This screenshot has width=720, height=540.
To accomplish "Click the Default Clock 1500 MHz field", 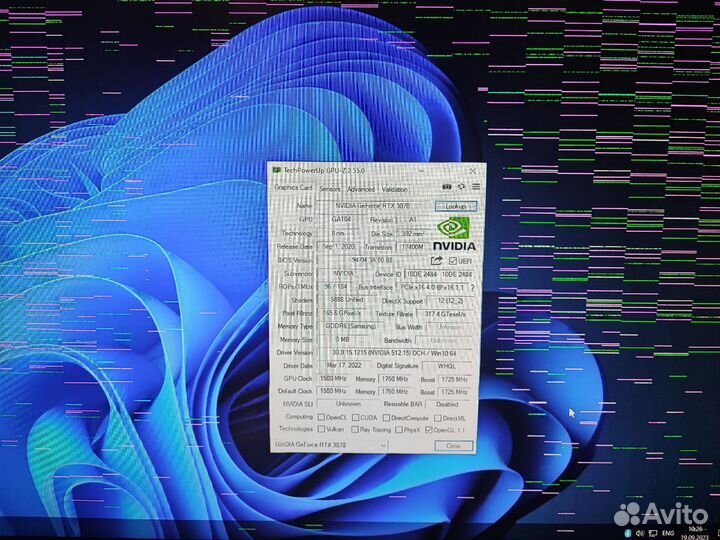I will (x=333, y=391).
